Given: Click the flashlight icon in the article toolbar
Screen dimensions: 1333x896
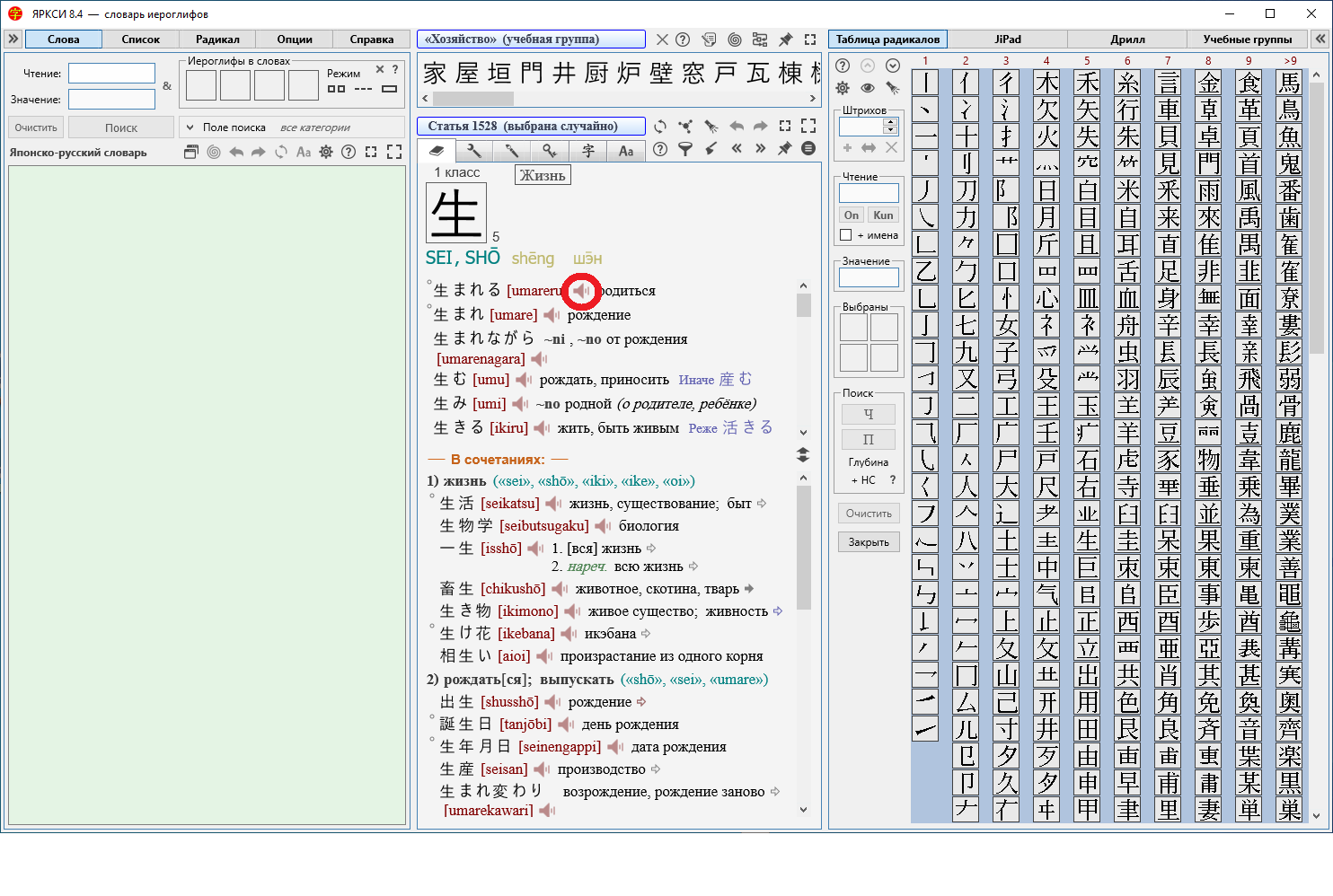Looking at the screenshot, I should coord(711,127).
